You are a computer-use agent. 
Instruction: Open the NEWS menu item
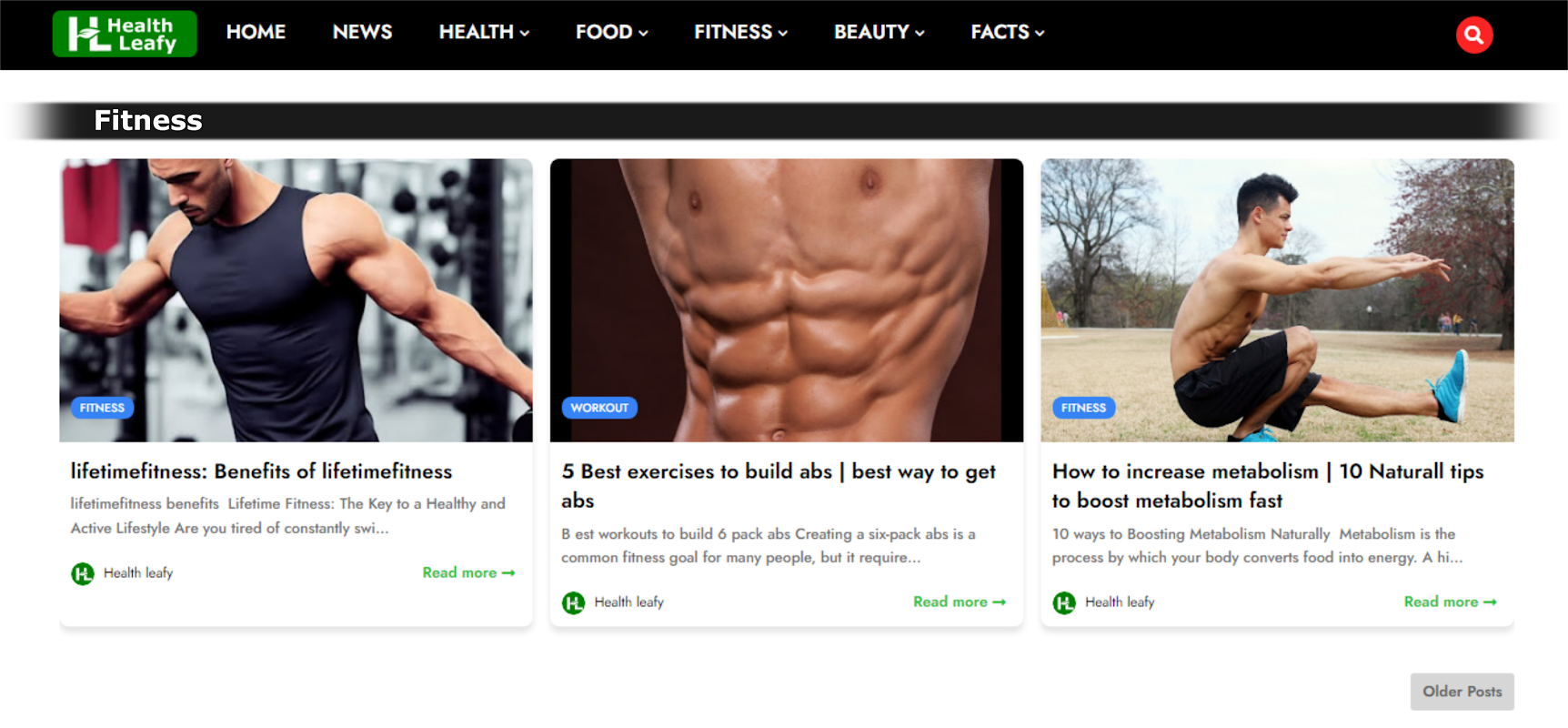[362, 32]
